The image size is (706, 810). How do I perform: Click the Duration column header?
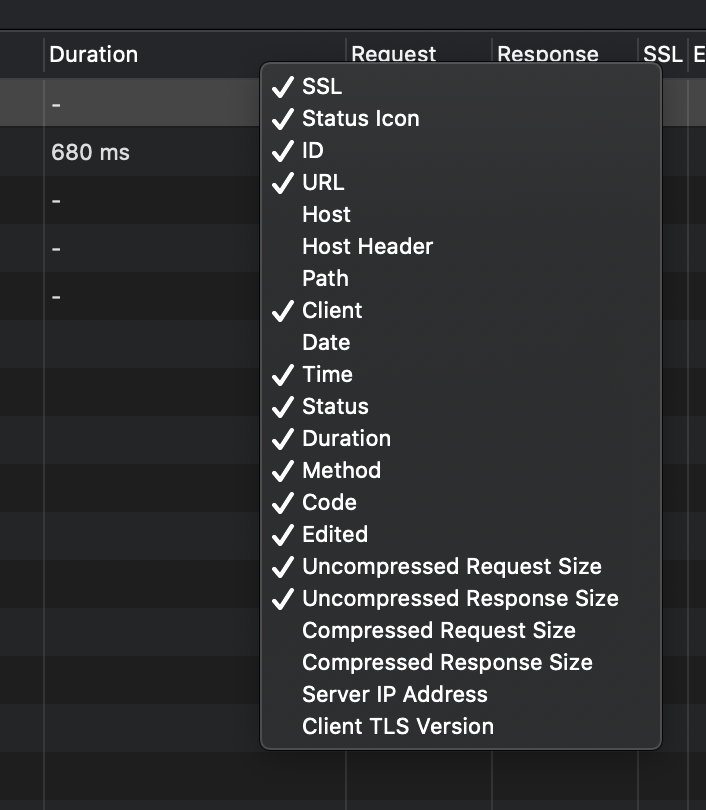[x=195, y=54]
